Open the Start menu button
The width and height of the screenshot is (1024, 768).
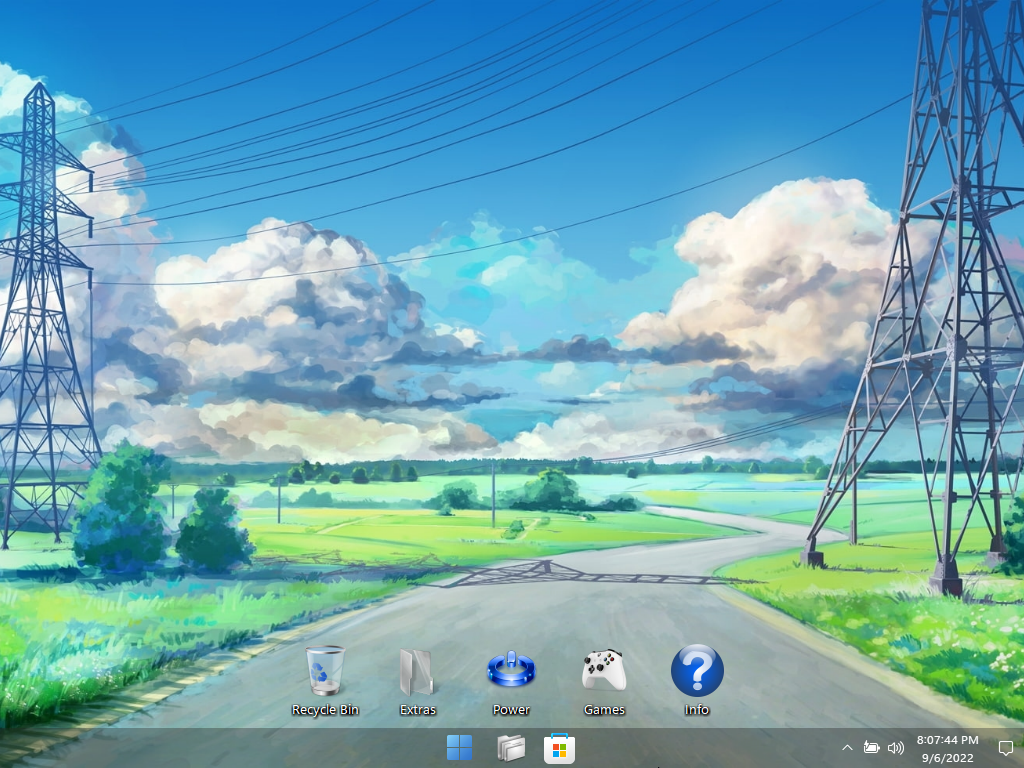tap(459, 748)
